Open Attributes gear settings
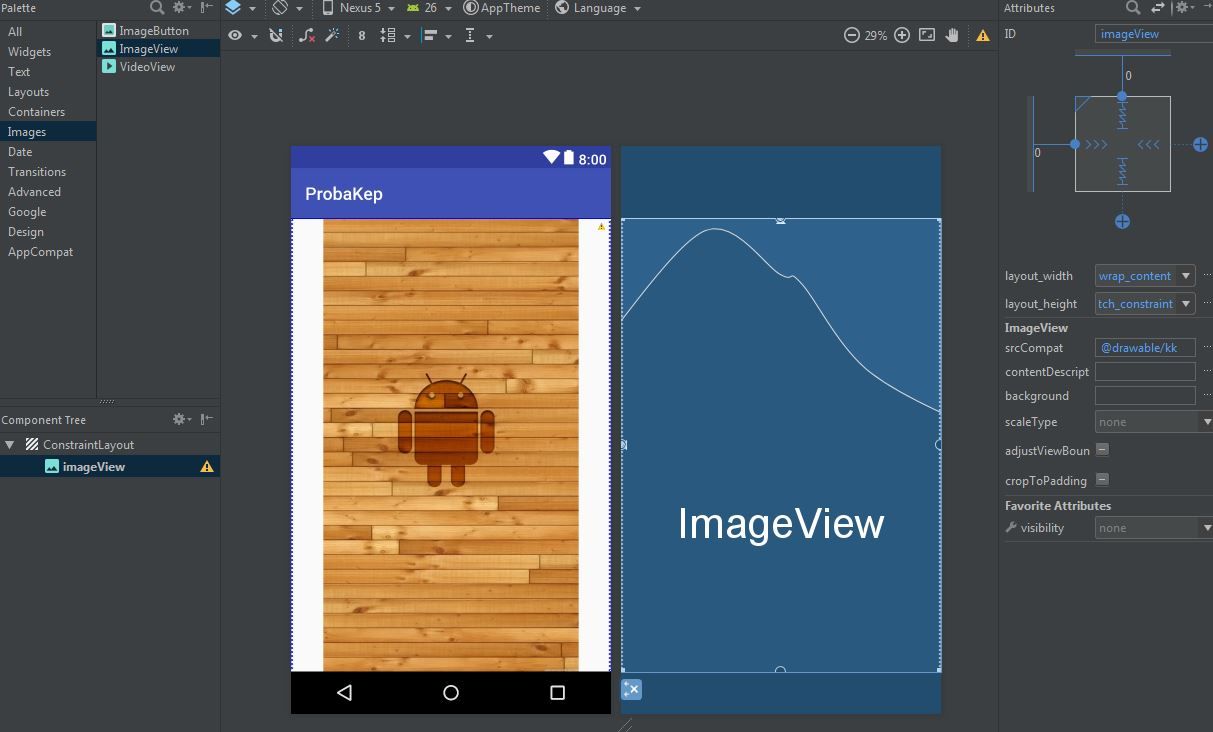Screen dimensions: 1213x732 [x=1184, y=7]
